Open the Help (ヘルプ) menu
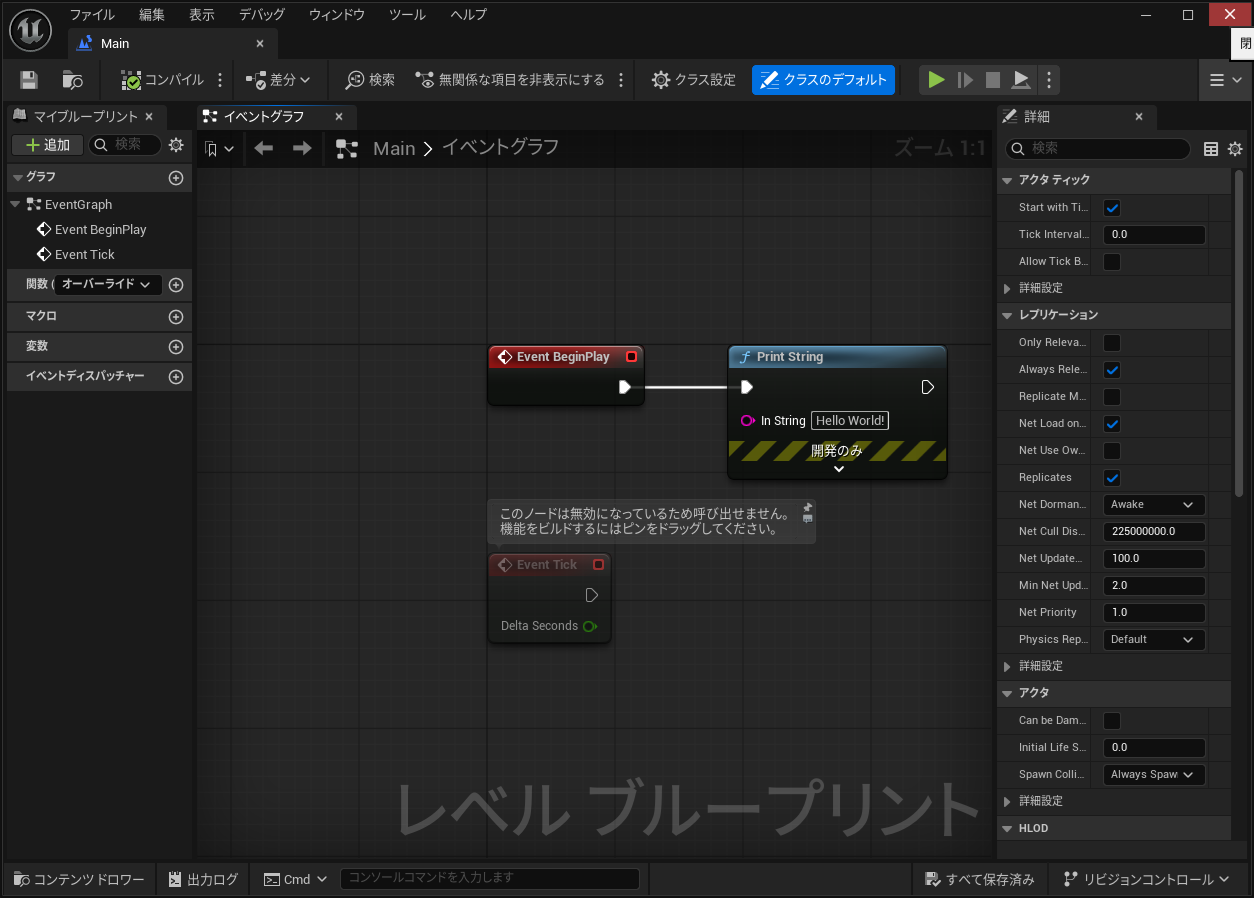This screenshot has height=898, width=1254. click(469, 15)
